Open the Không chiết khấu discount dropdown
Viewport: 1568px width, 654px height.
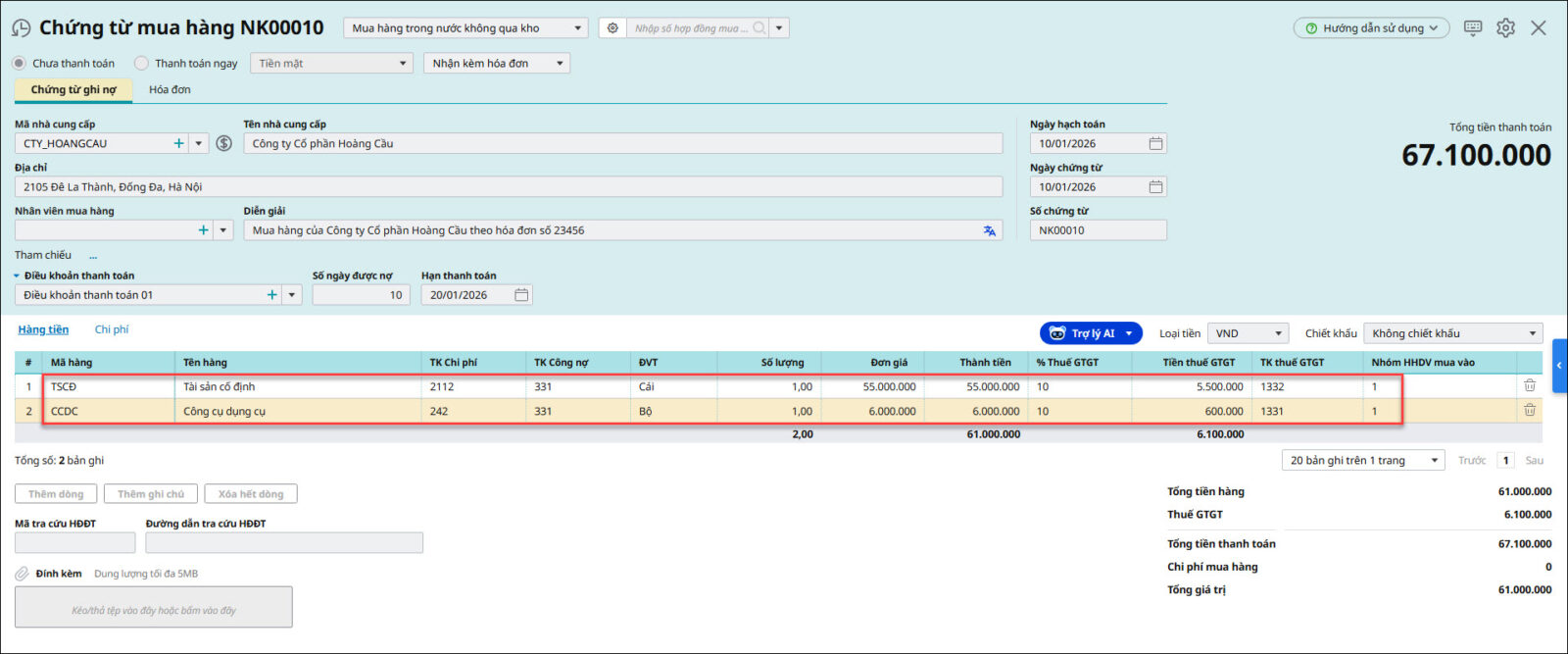point(1454,333)
